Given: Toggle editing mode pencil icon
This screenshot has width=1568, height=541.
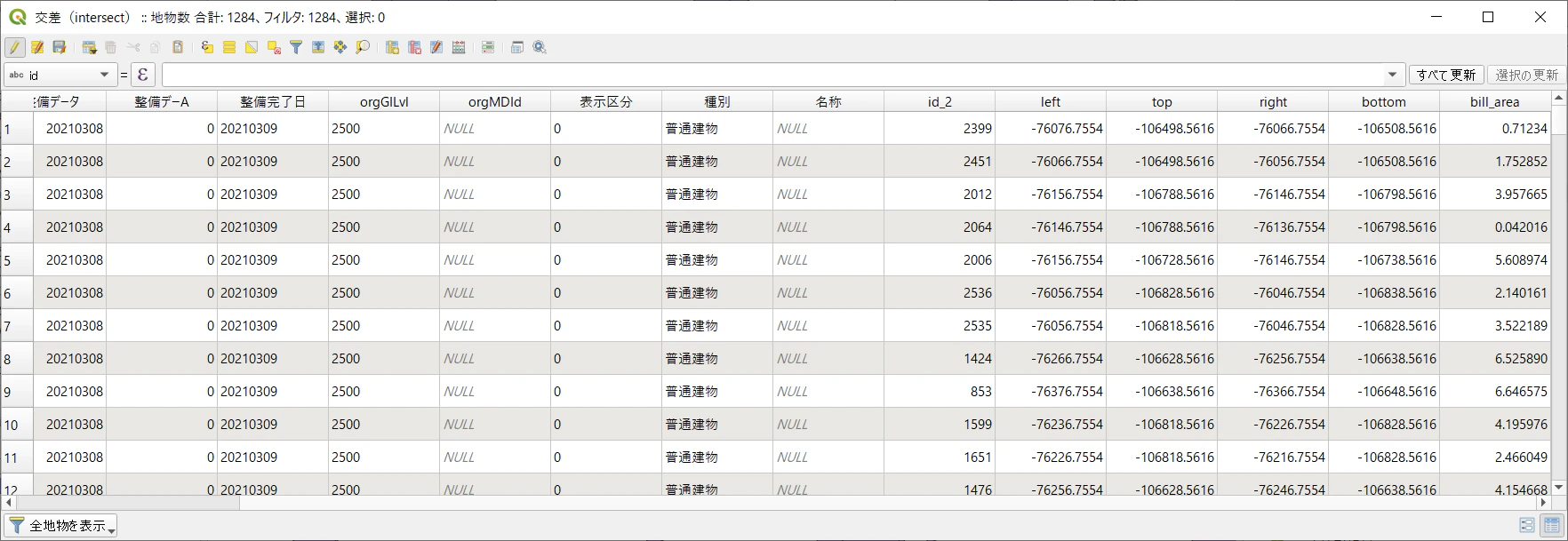Looking at the screenshot, I should [x=15, y=47].
